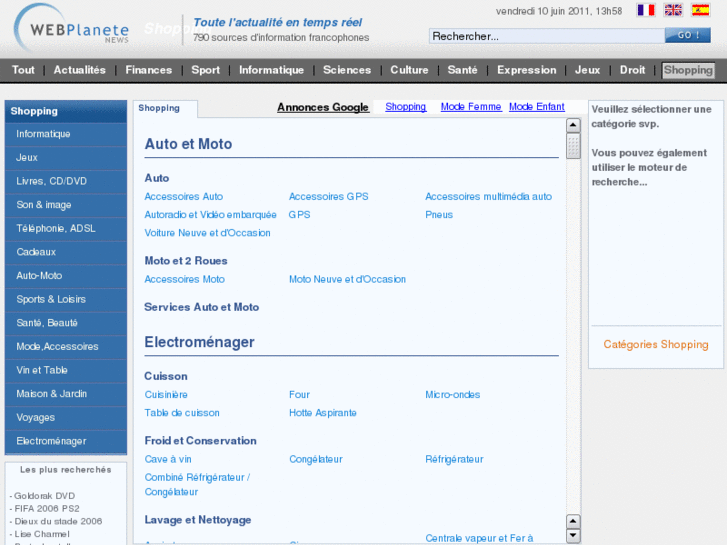
Task: Open sidebar category Informatique
Action: click(x=66, y=134)
